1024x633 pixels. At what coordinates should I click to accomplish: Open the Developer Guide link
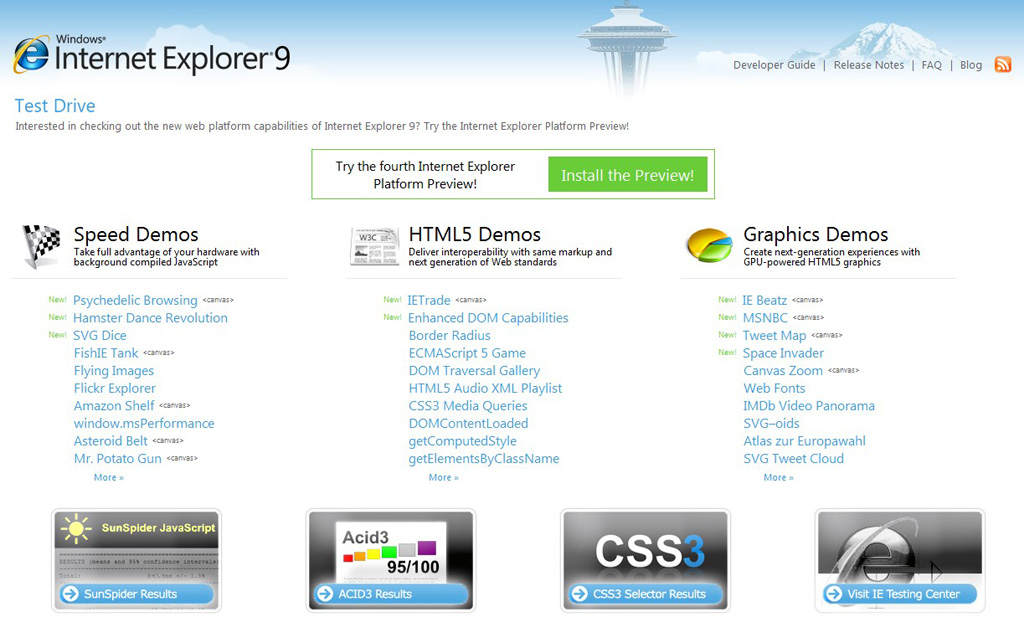point(774,65)
